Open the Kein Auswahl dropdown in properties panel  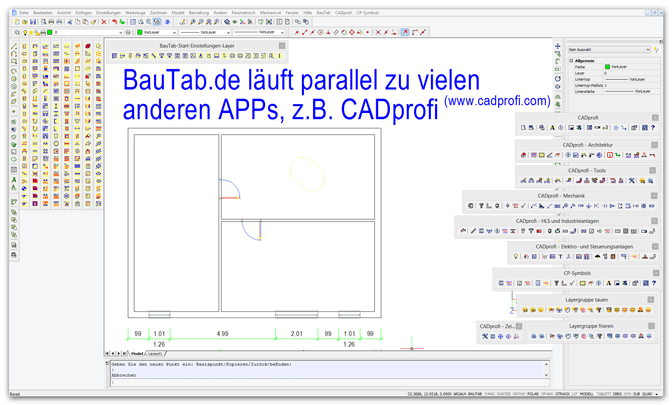click(609, 50)
